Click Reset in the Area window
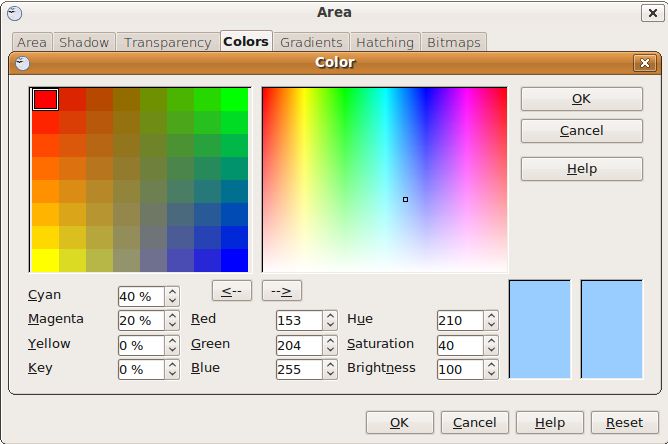 tap(625, 422)
